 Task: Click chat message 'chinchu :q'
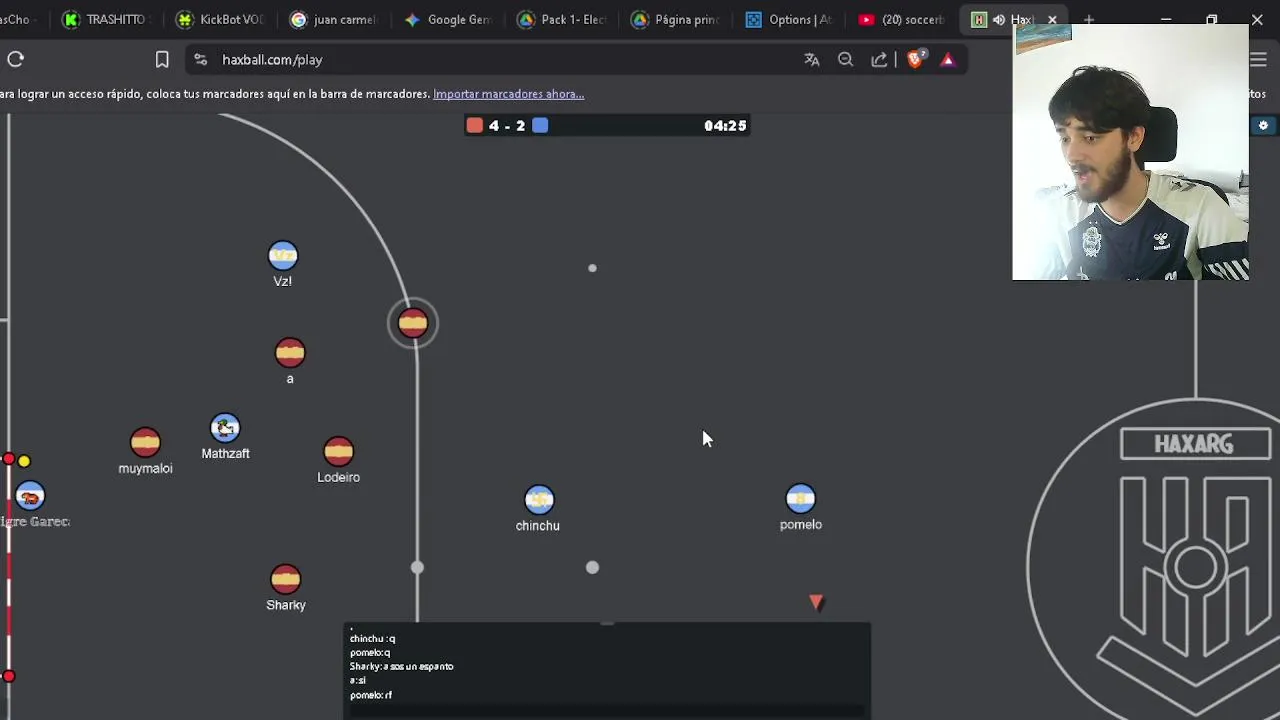coord(372,638)
